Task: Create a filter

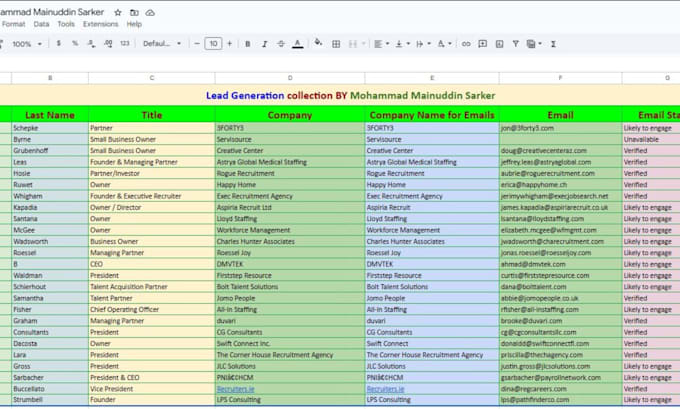Action: pyautogui.click(x=516, y=44)
